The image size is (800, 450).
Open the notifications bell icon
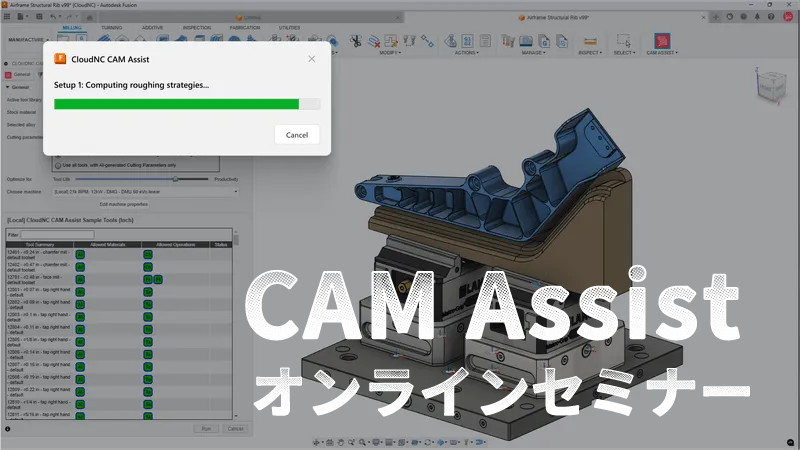pyautogui.click(x=757, y=17)
